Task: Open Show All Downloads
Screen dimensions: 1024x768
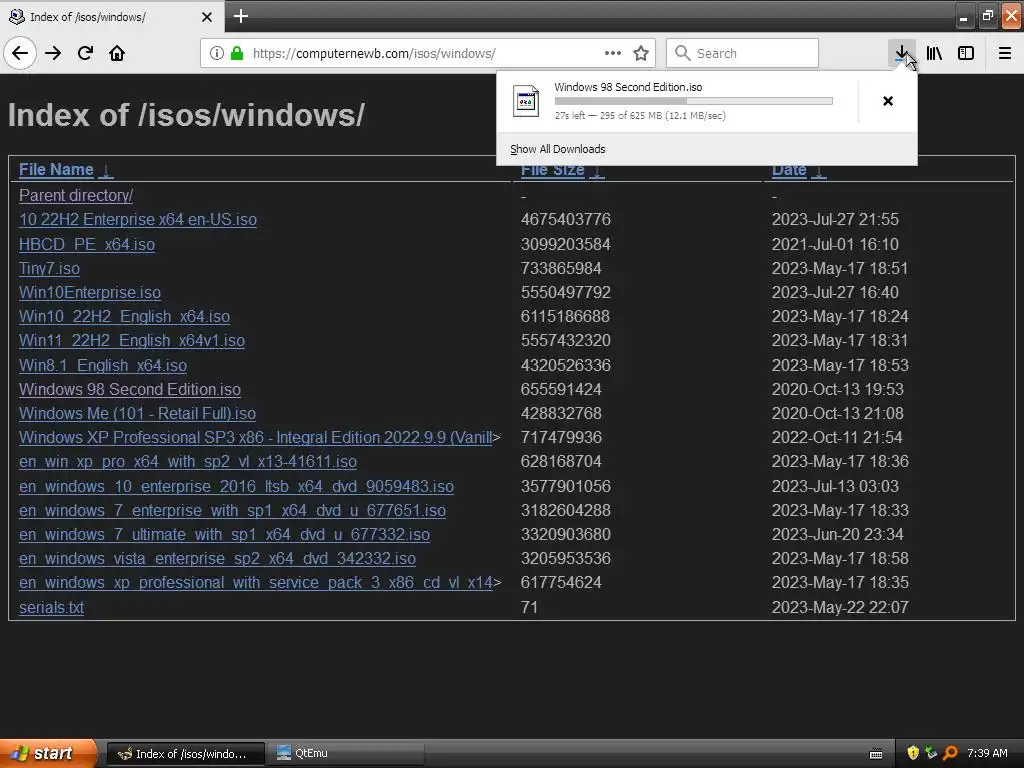Action: (x=558, y=149)
